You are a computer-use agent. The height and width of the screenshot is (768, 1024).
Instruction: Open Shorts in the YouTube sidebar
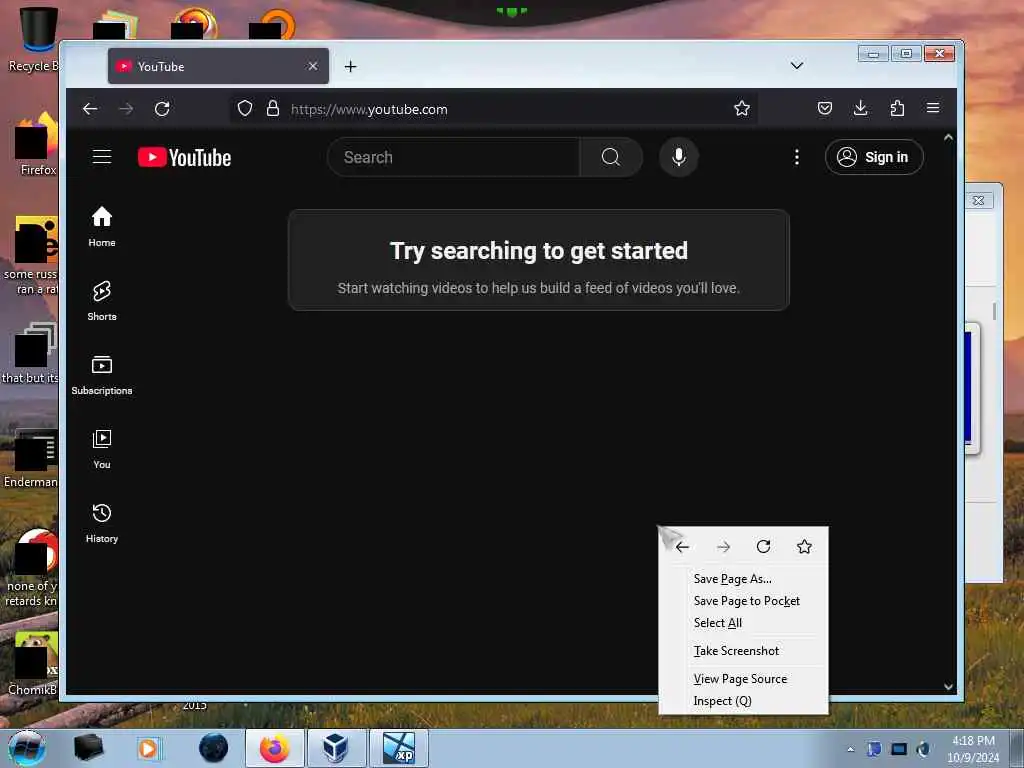click(x=102, y=300)
